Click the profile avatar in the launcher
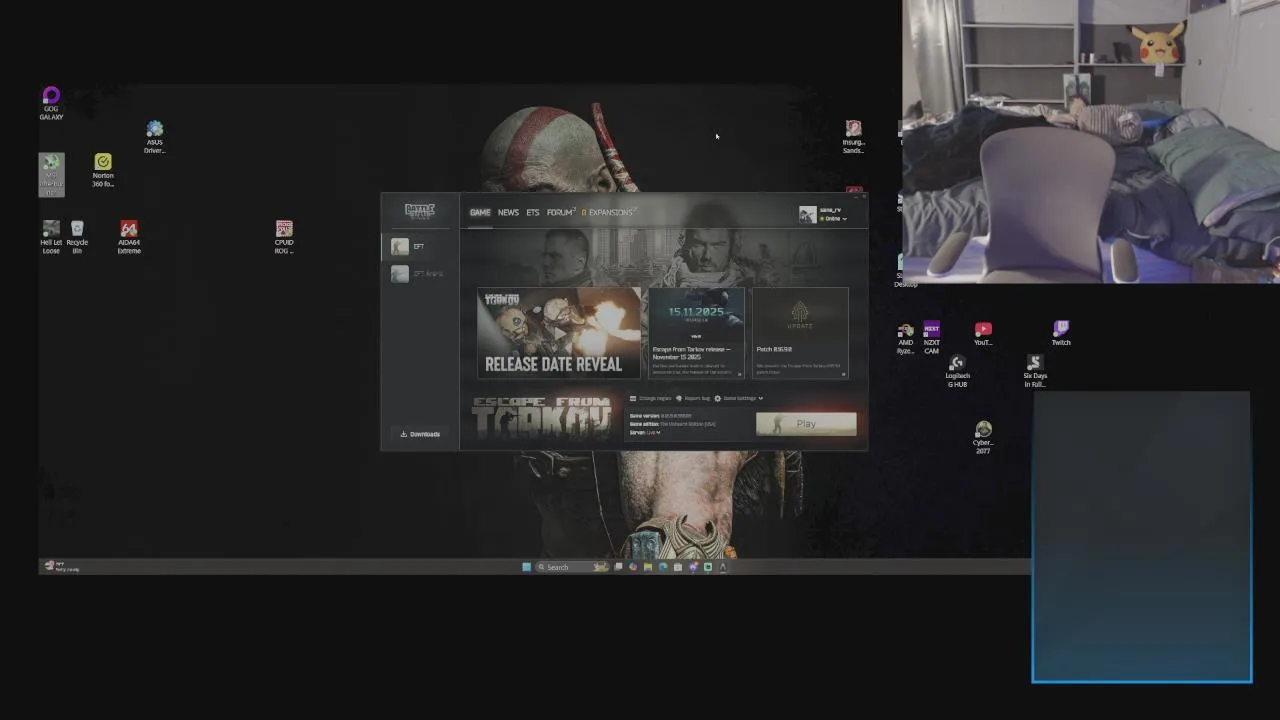1280x720 pixels. tap(807, 215)
